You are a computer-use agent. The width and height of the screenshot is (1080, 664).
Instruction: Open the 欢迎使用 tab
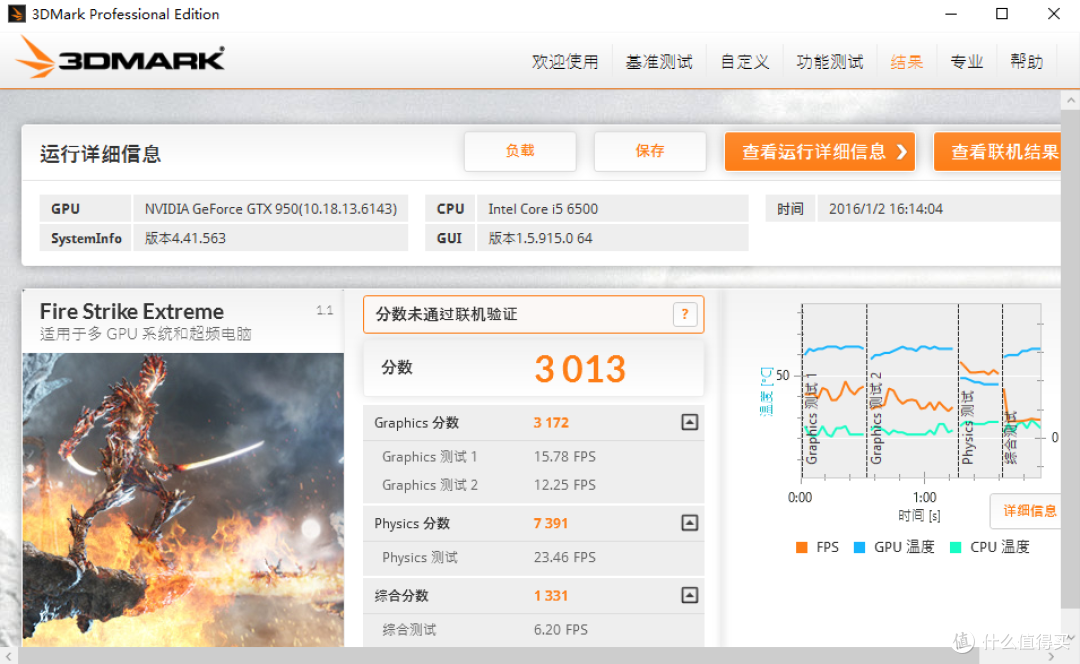click(565, 62)
